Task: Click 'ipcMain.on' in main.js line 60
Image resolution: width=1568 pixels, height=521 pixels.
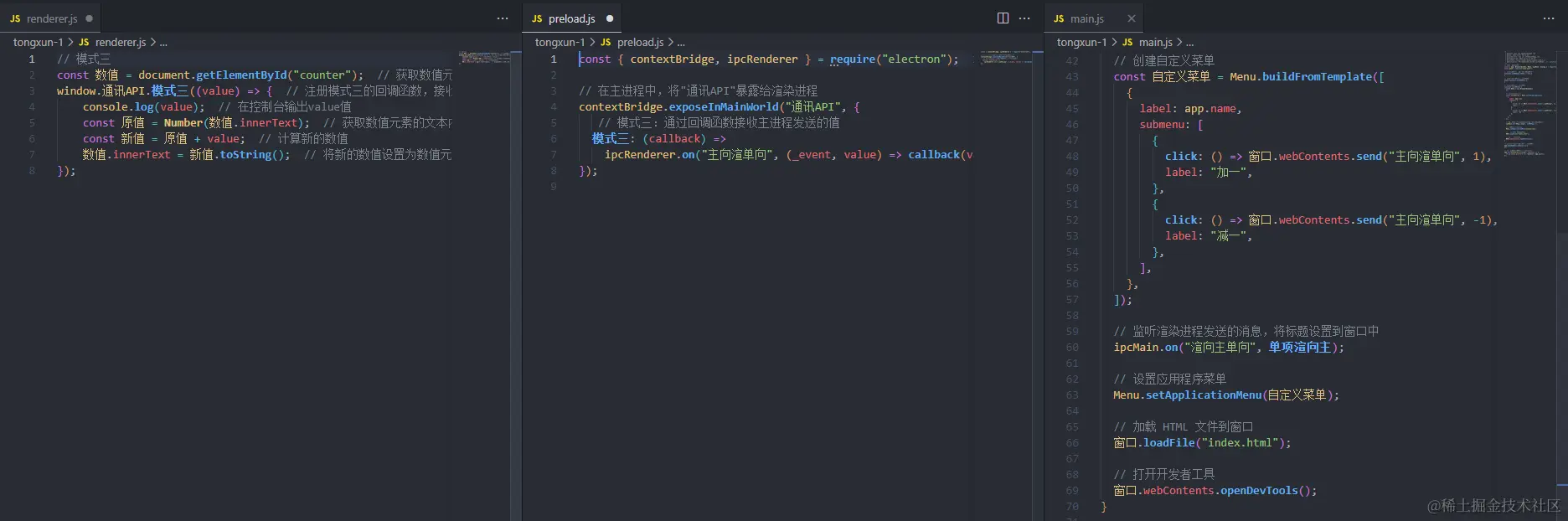Action: [x=1146, y=347]
